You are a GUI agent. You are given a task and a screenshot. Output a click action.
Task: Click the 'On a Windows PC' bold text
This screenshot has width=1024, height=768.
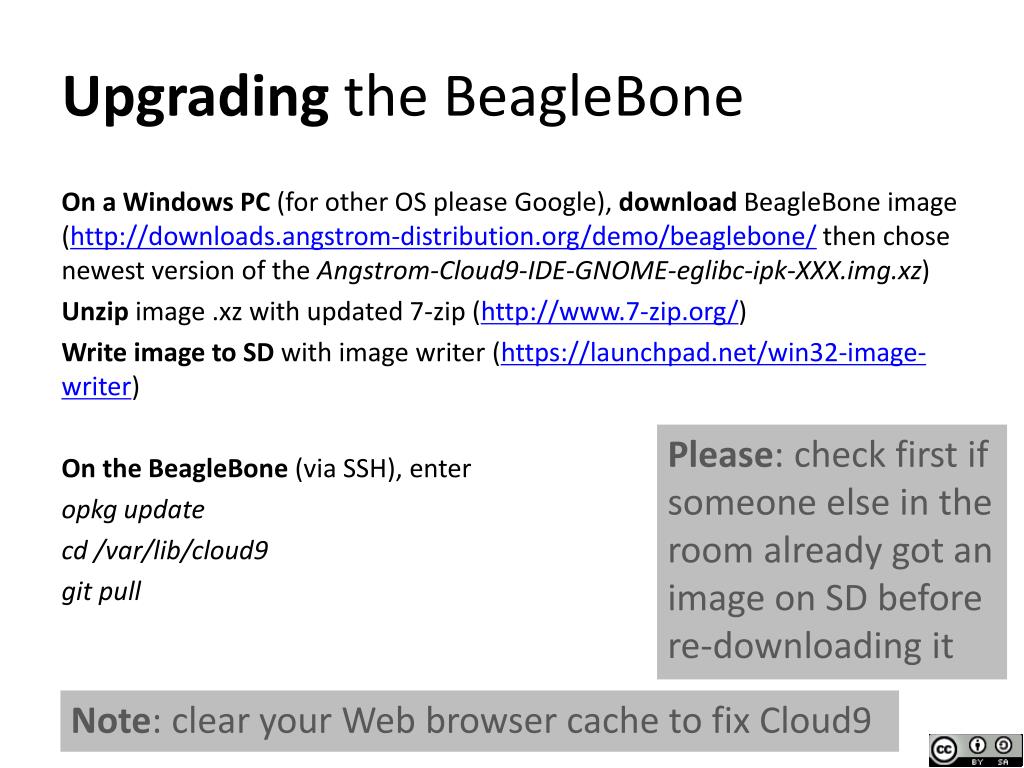click(165, 202)
